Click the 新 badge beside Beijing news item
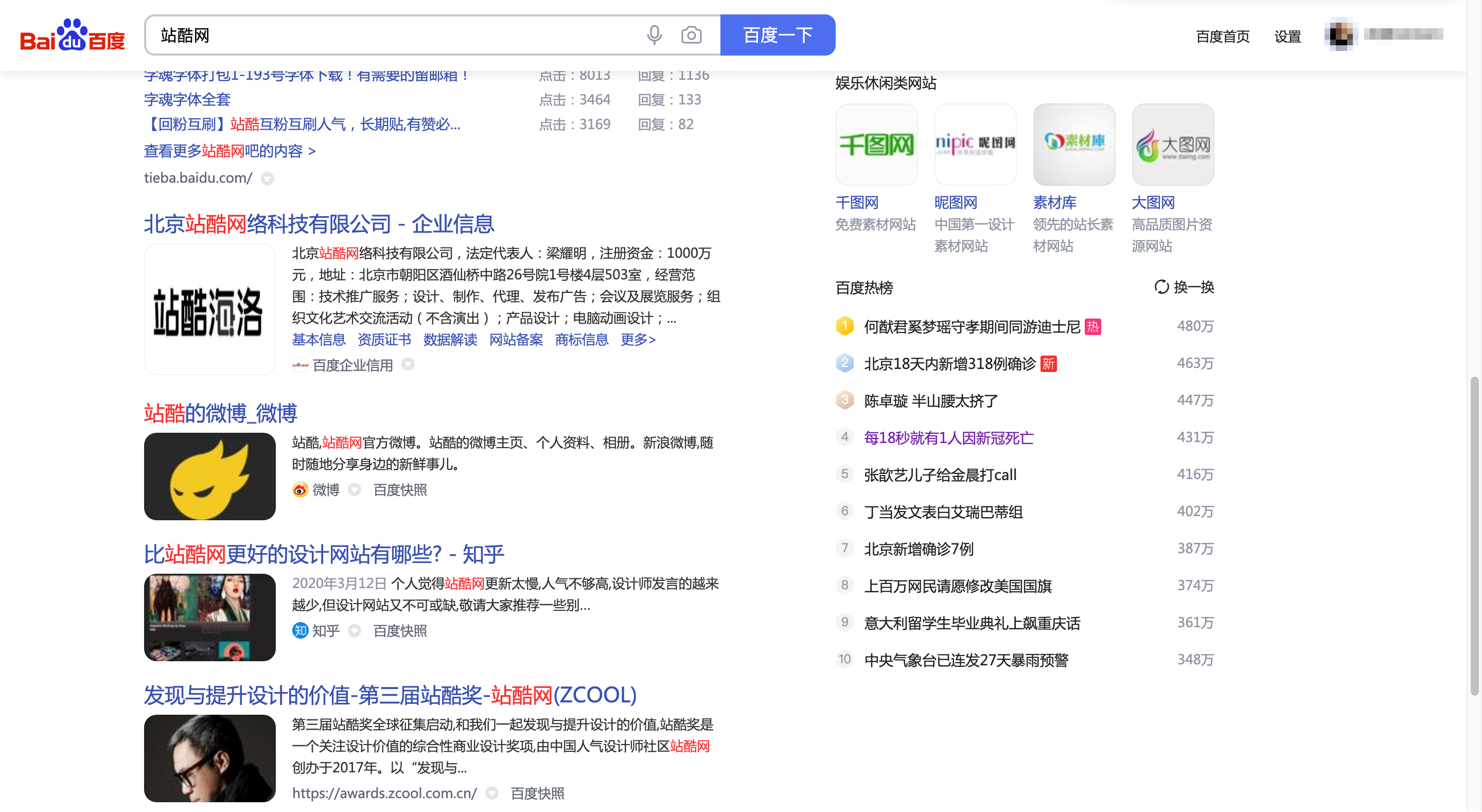 click(1050, 364)
